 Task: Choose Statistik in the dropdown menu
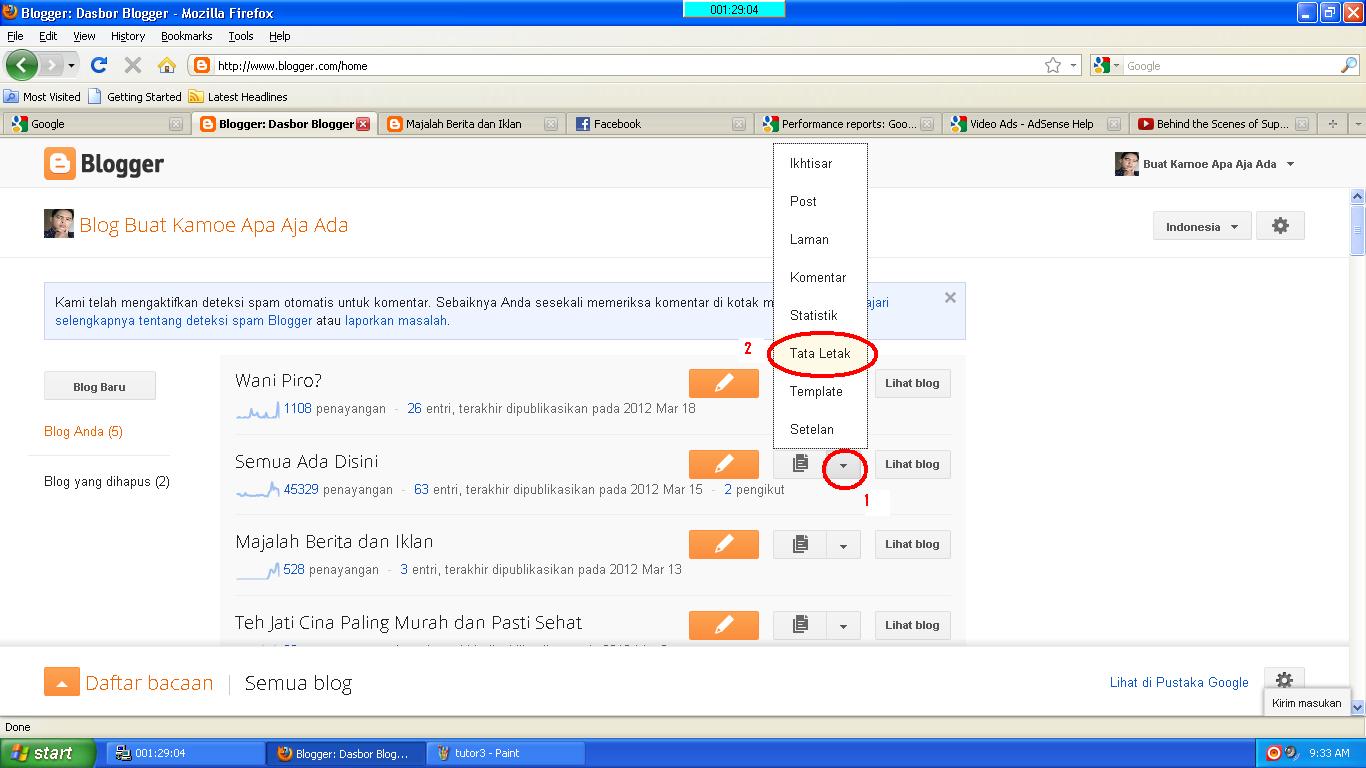pyautogui.click(x=820, y=315)
